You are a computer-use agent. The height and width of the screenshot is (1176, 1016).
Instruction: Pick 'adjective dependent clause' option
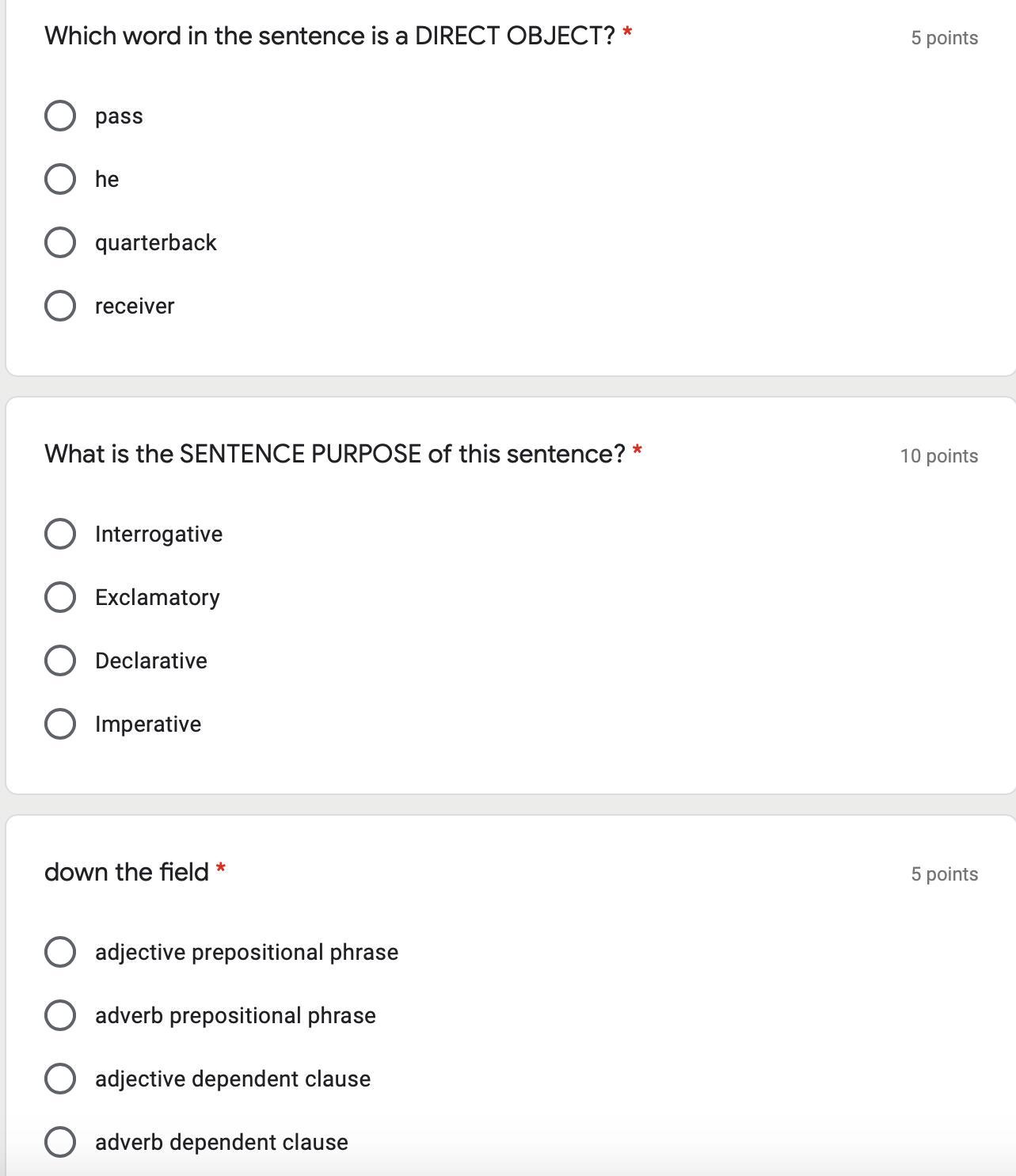coord(60,1079)
